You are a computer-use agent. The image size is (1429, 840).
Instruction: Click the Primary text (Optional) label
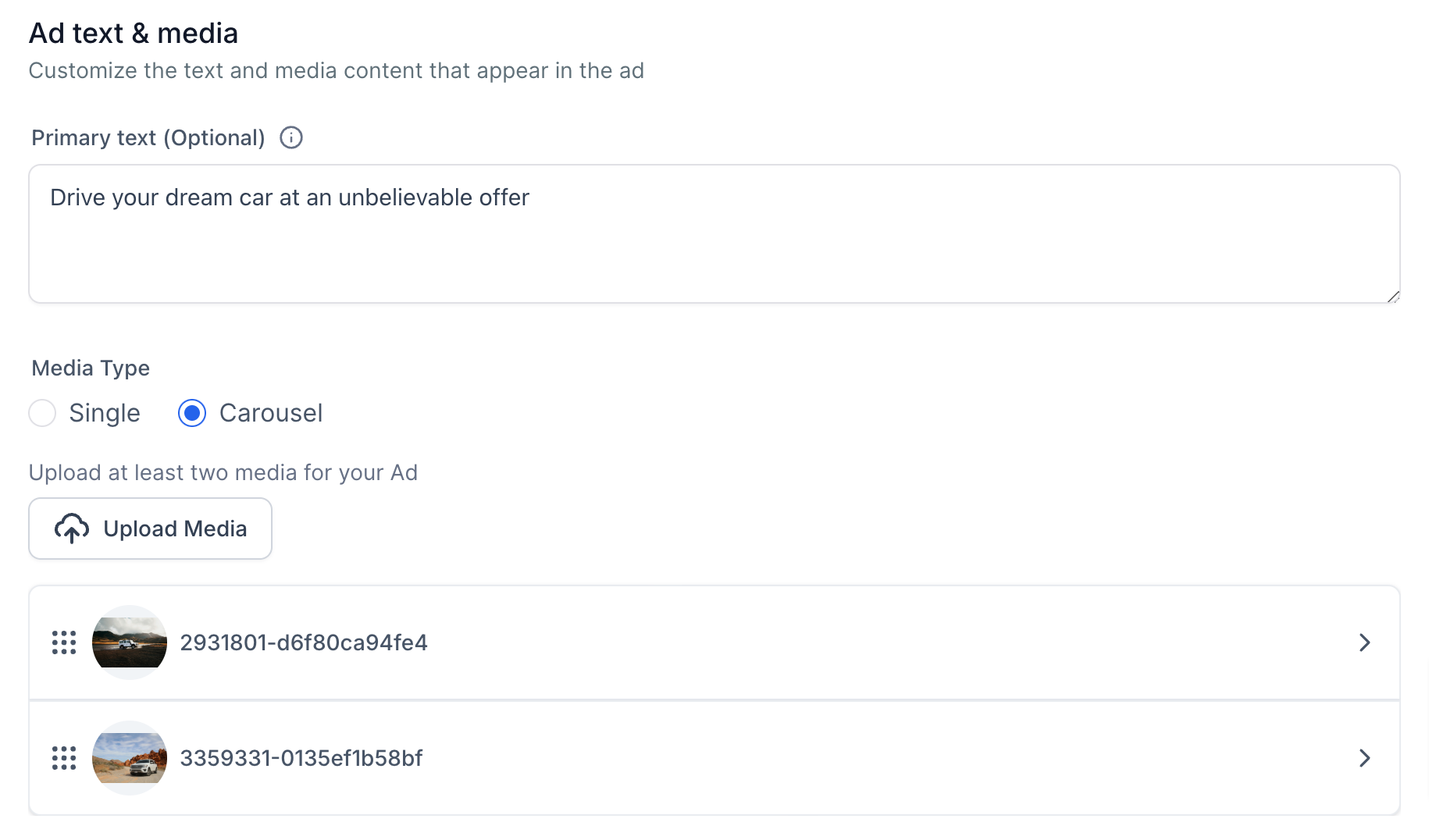pyautogui.click(x=148, y=137)
